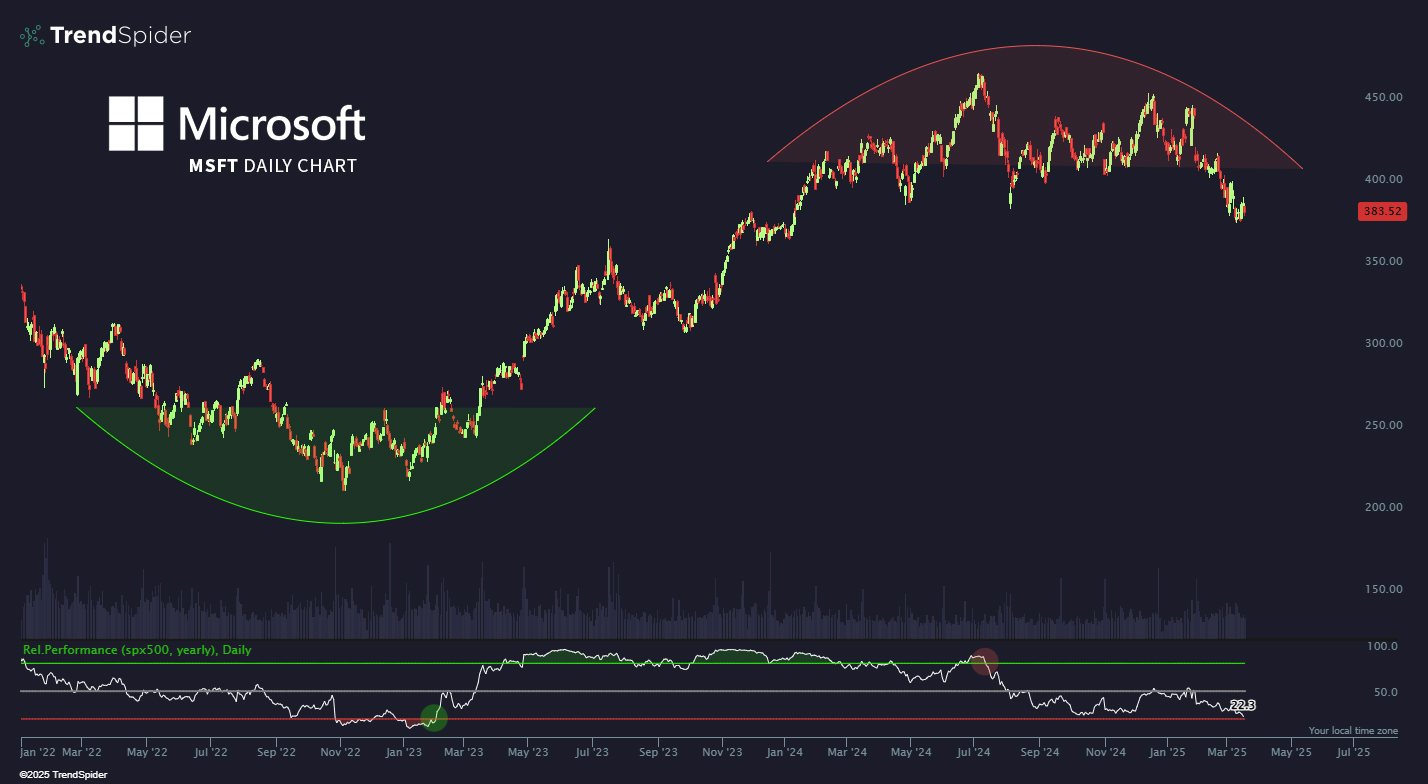
Task: Click the Mar '22 date label
Action: tap(83, 751)
